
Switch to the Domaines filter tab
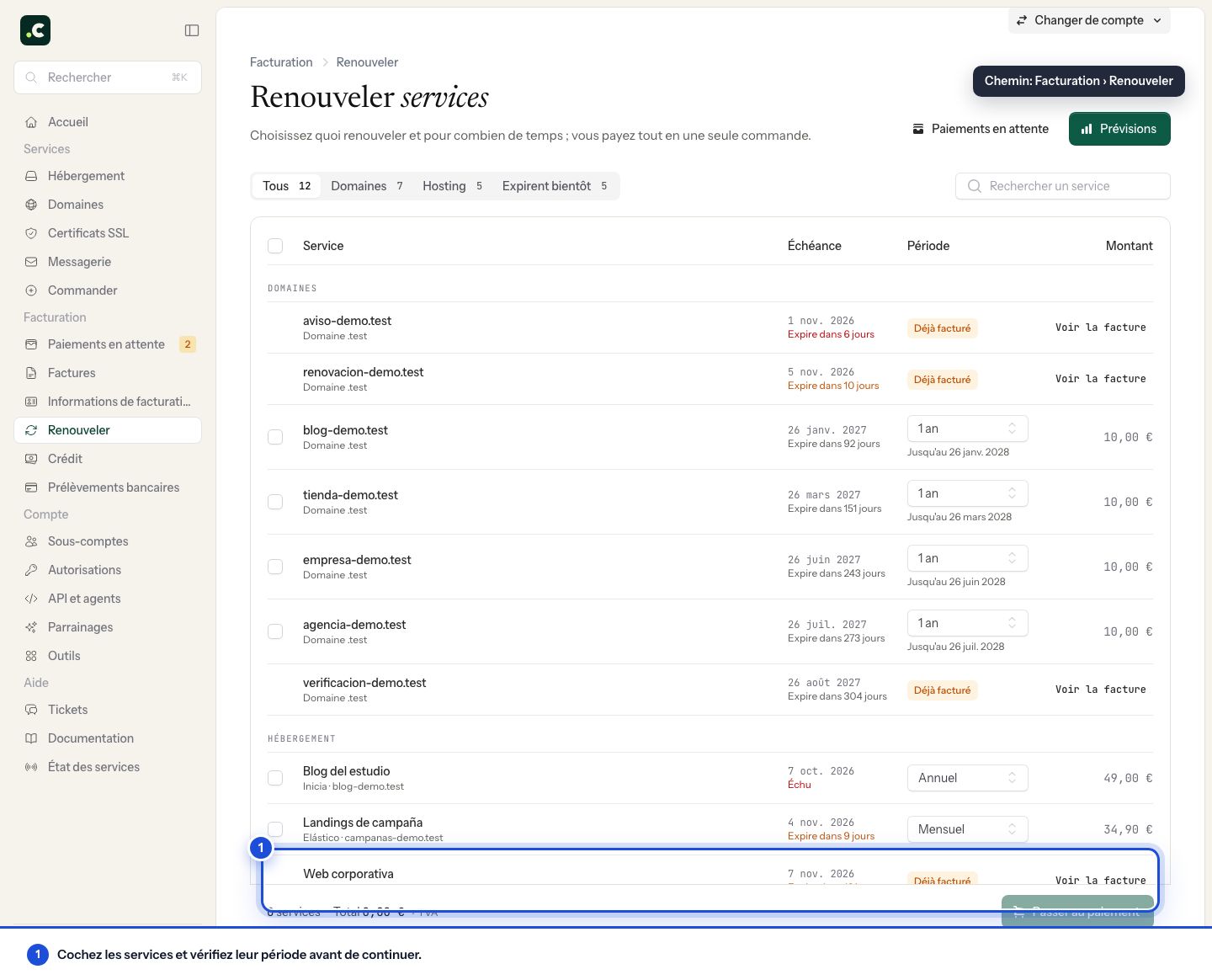click(367, 186)
